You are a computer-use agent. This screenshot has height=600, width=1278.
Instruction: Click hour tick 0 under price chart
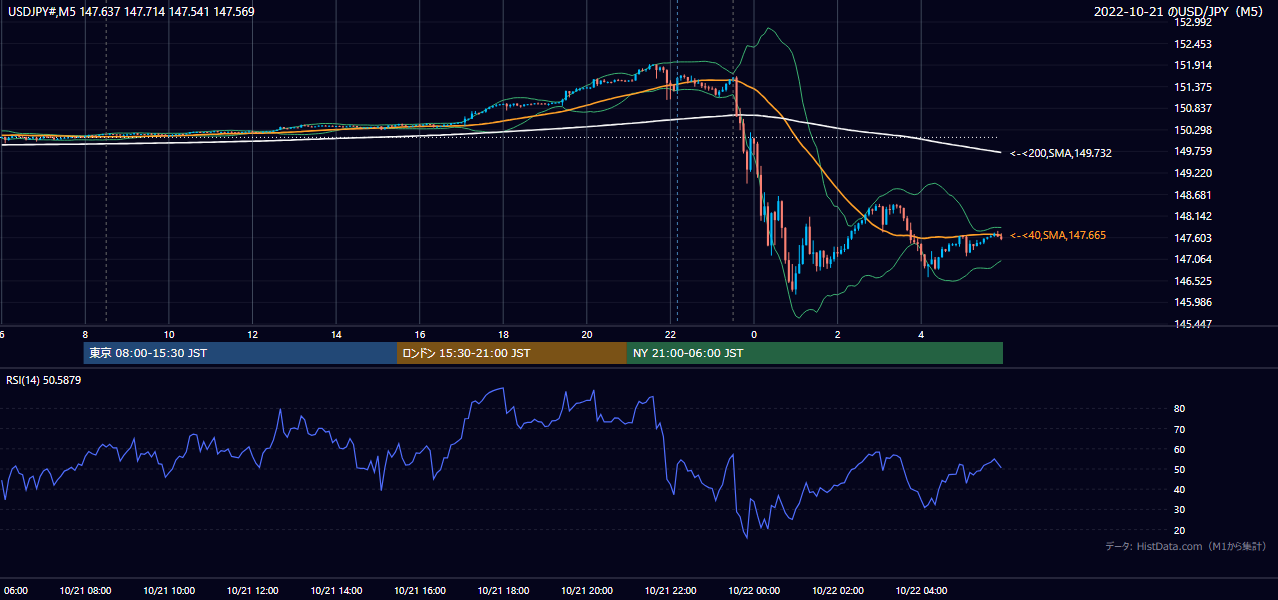click(754, 334)
